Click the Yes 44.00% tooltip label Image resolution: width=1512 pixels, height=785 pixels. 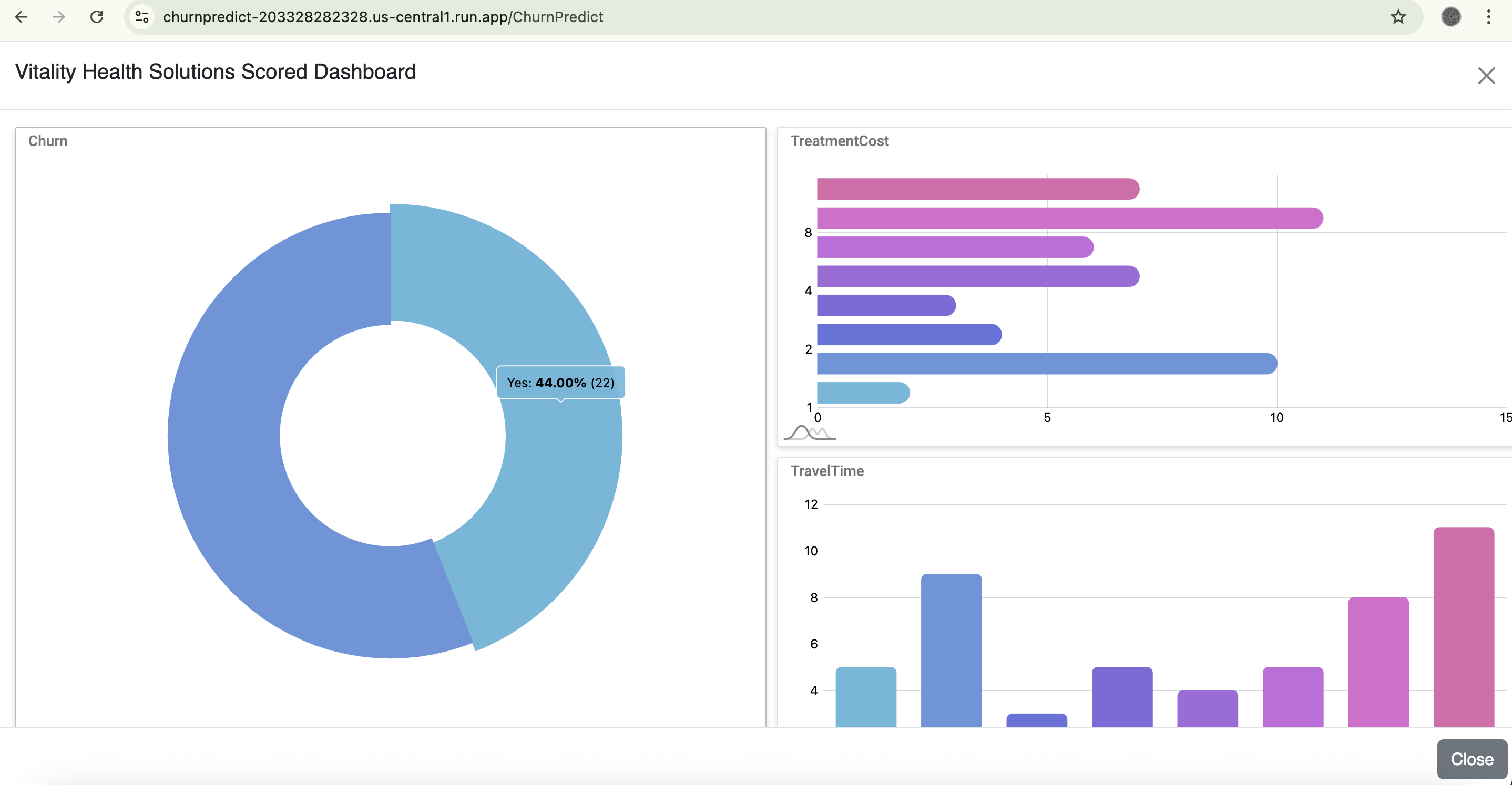tap(560, 383)
